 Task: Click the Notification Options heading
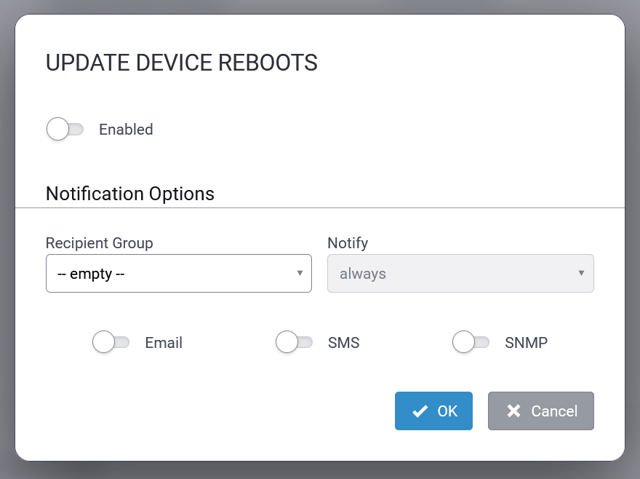tap(130, 193)
